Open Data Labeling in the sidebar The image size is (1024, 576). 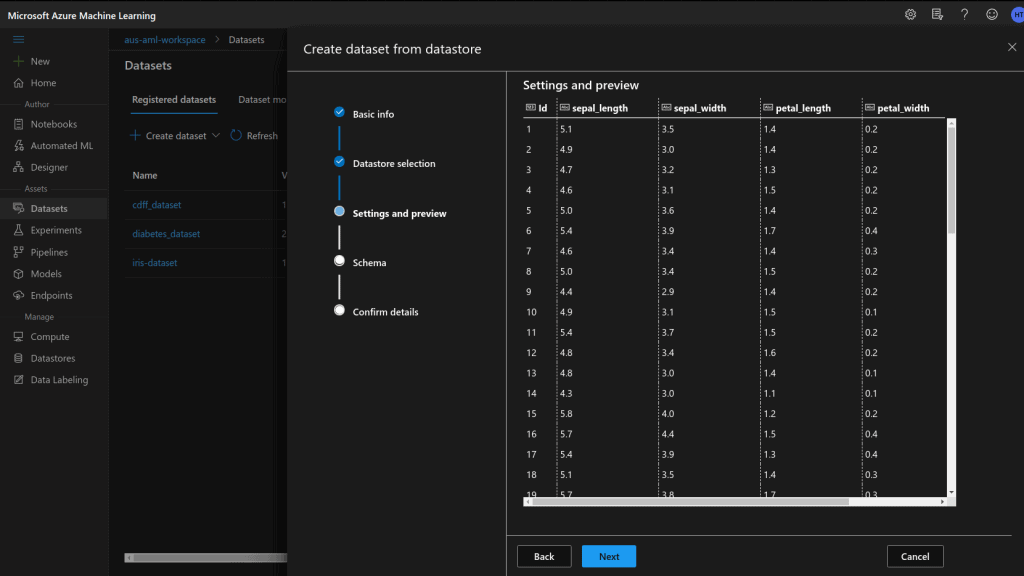click(x=59, y=380)
